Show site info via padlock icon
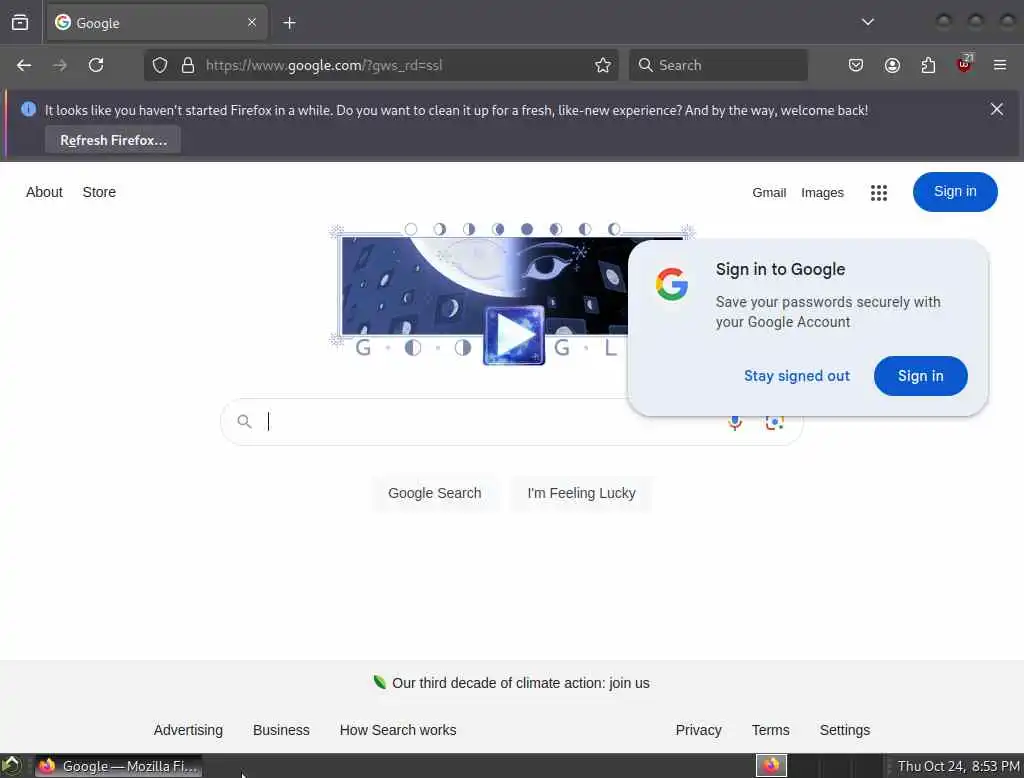Viewport: 1024px width, 778px height. [188, 65]
